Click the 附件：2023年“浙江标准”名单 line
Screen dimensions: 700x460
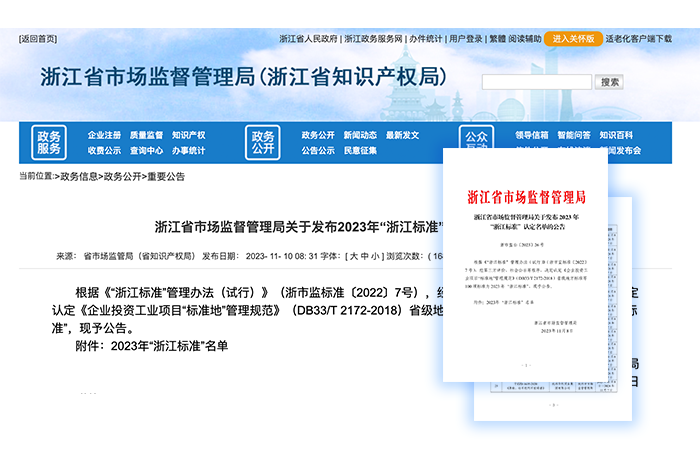click(151, 346)
